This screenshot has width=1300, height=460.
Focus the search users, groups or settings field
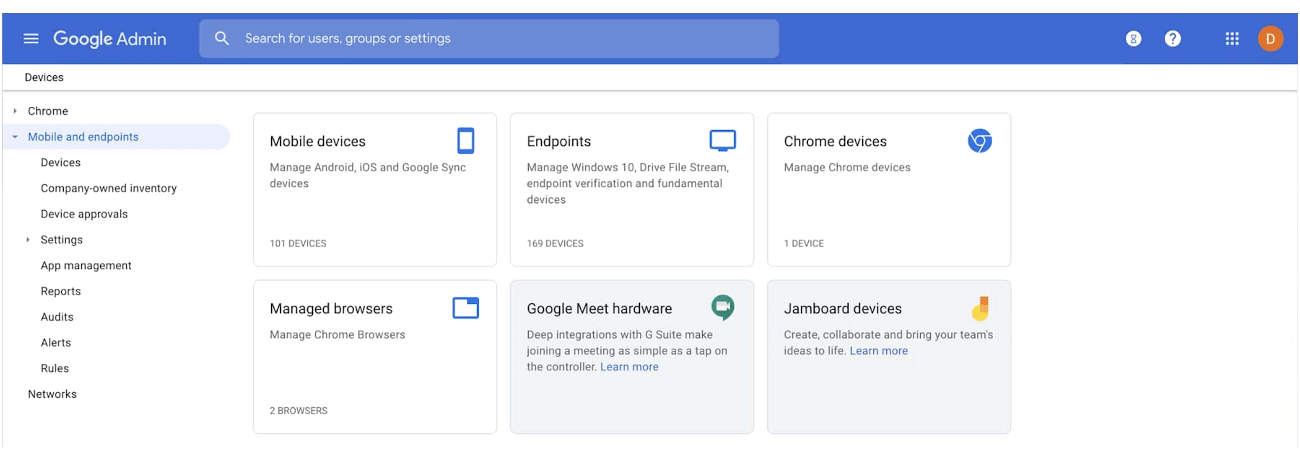click(489, 39)
